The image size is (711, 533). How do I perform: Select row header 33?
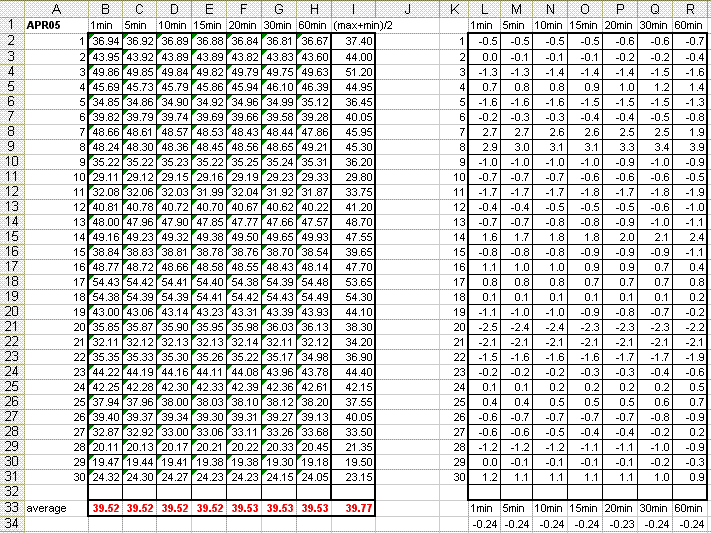pyautogui.click(x=12, y=508)
